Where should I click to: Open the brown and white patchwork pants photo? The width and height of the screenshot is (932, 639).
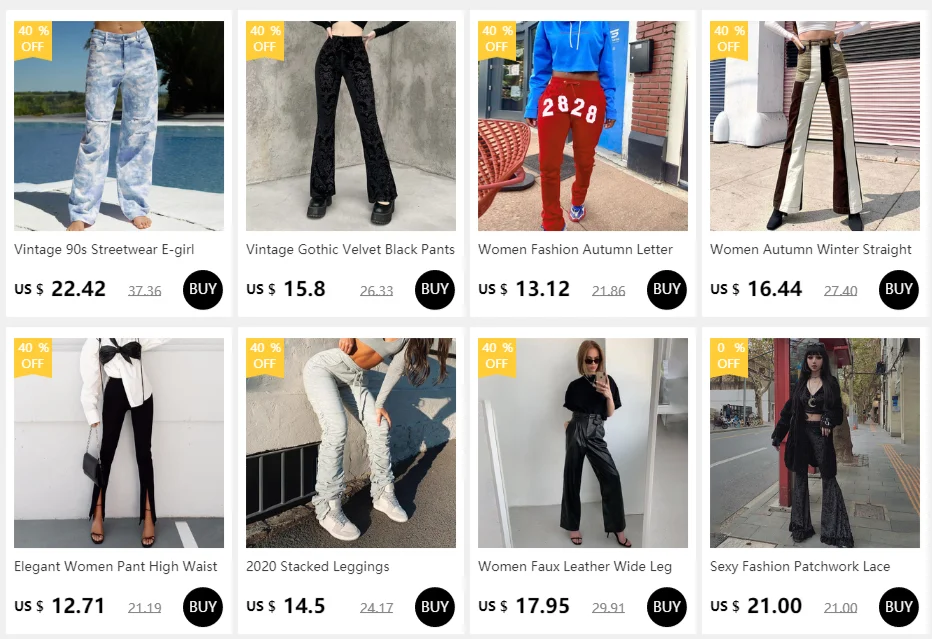(814, 126)
